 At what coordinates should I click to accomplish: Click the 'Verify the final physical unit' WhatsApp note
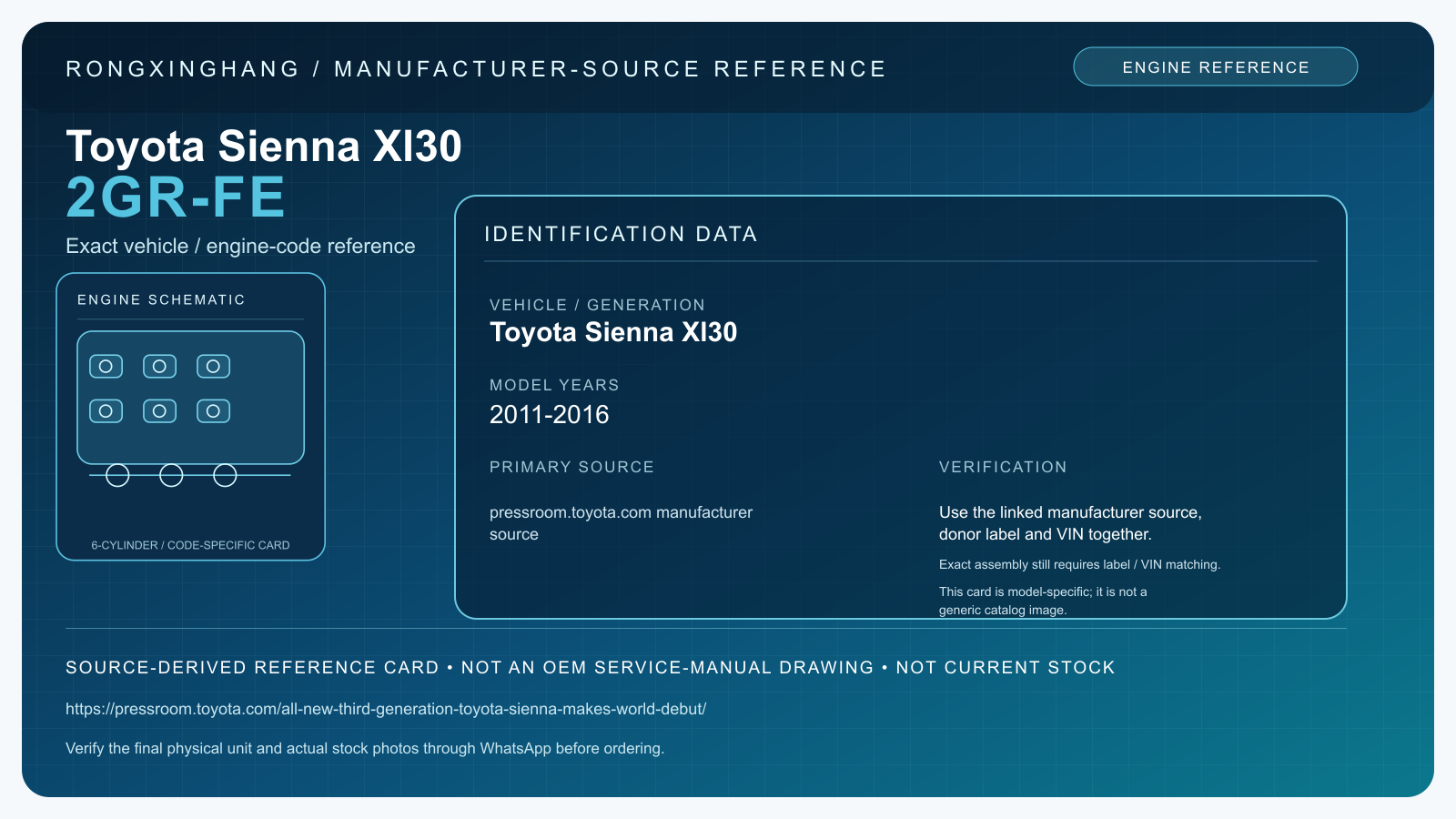coord(365,748)
